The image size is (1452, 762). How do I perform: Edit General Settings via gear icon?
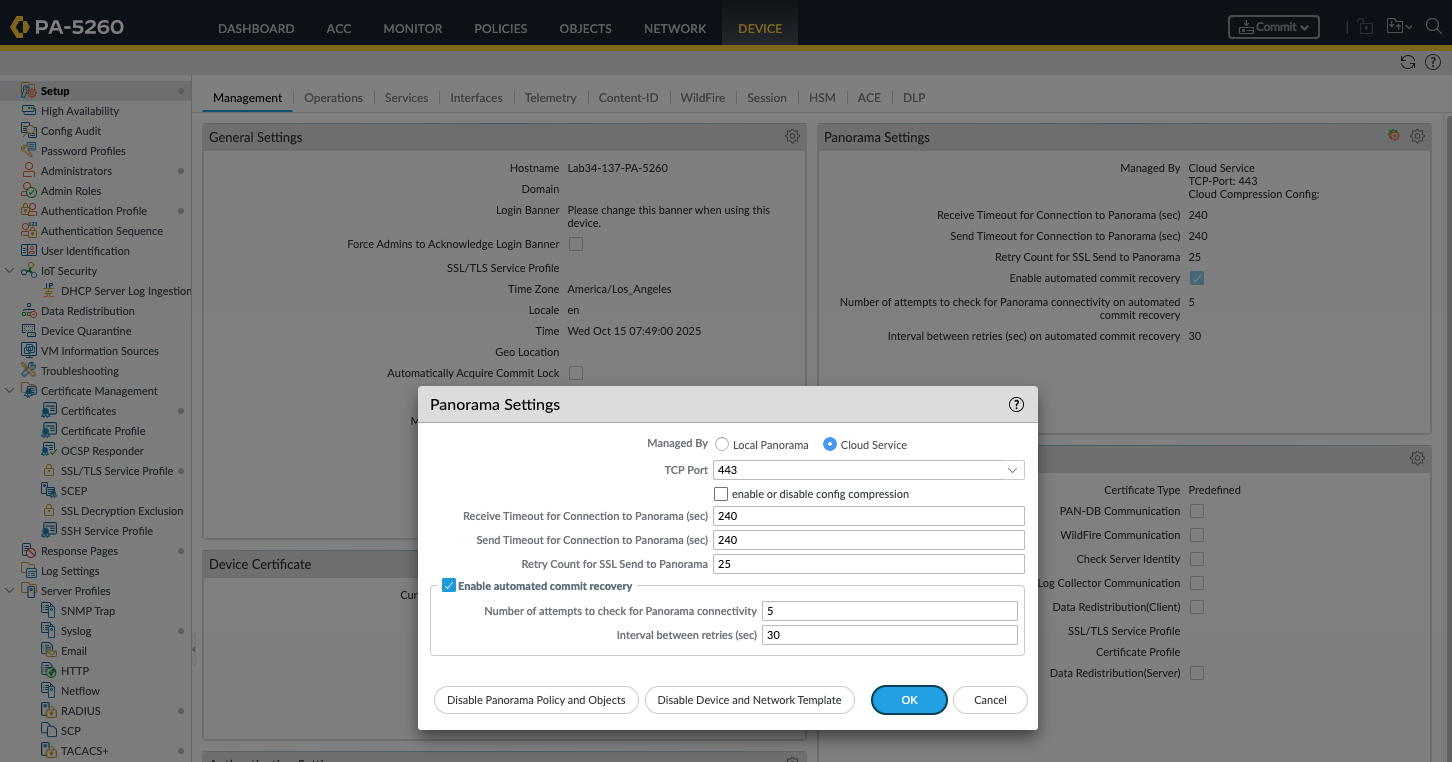point(792,137)
